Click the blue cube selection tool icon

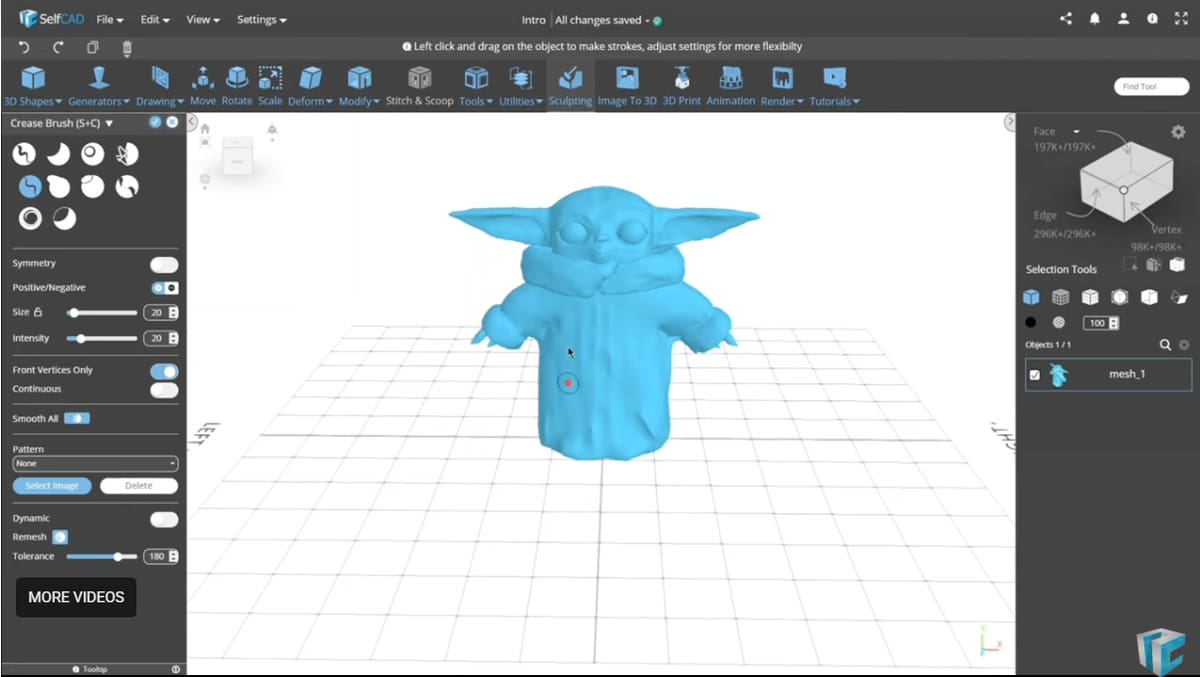coord(1031,297)
